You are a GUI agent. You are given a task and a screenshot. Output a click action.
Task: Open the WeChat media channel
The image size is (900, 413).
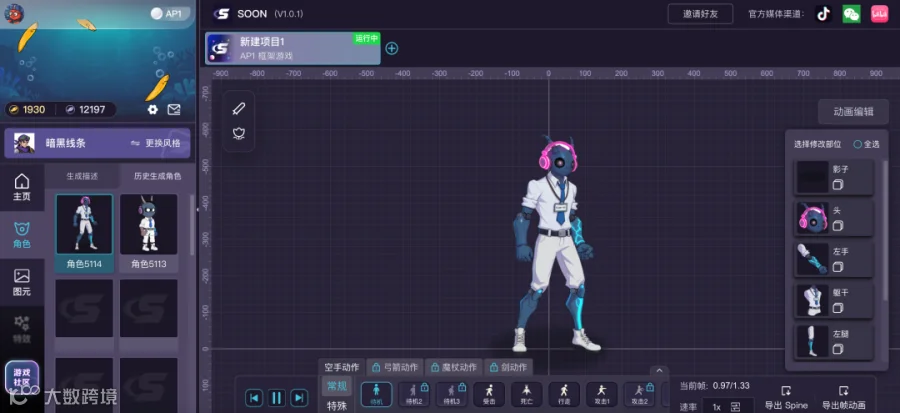(851, 14)
